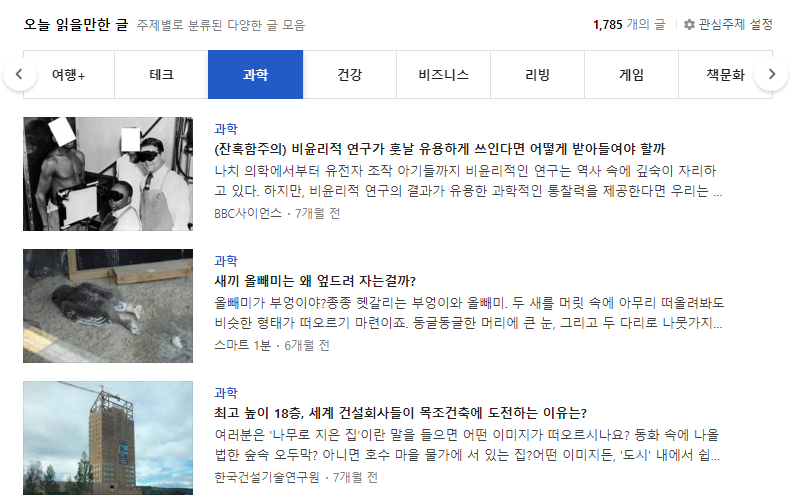Switch to the 책문화 tab

726,75
